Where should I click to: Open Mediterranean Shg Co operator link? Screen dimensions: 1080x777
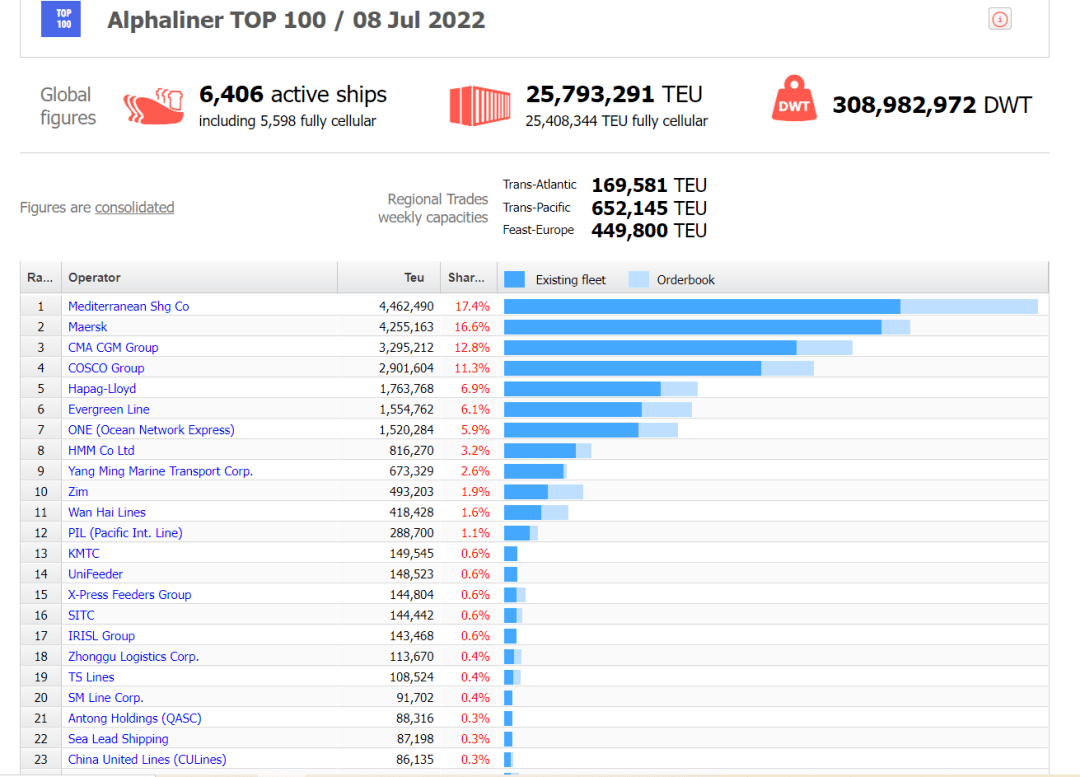(128, 306)
